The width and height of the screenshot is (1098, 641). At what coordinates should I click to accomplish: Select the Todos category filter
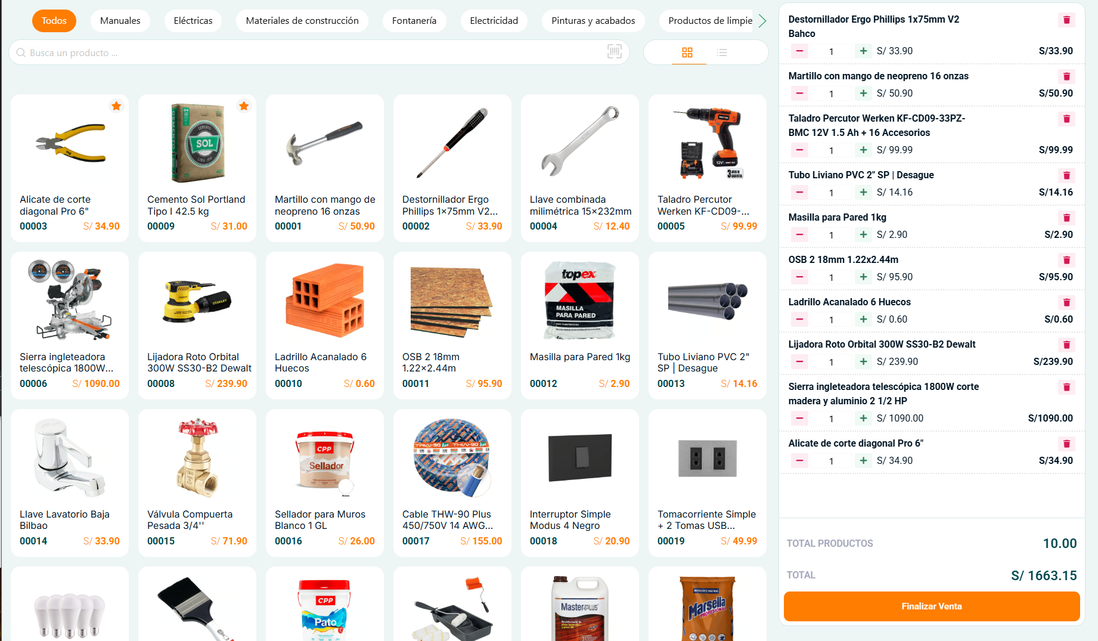click(54, 21)
